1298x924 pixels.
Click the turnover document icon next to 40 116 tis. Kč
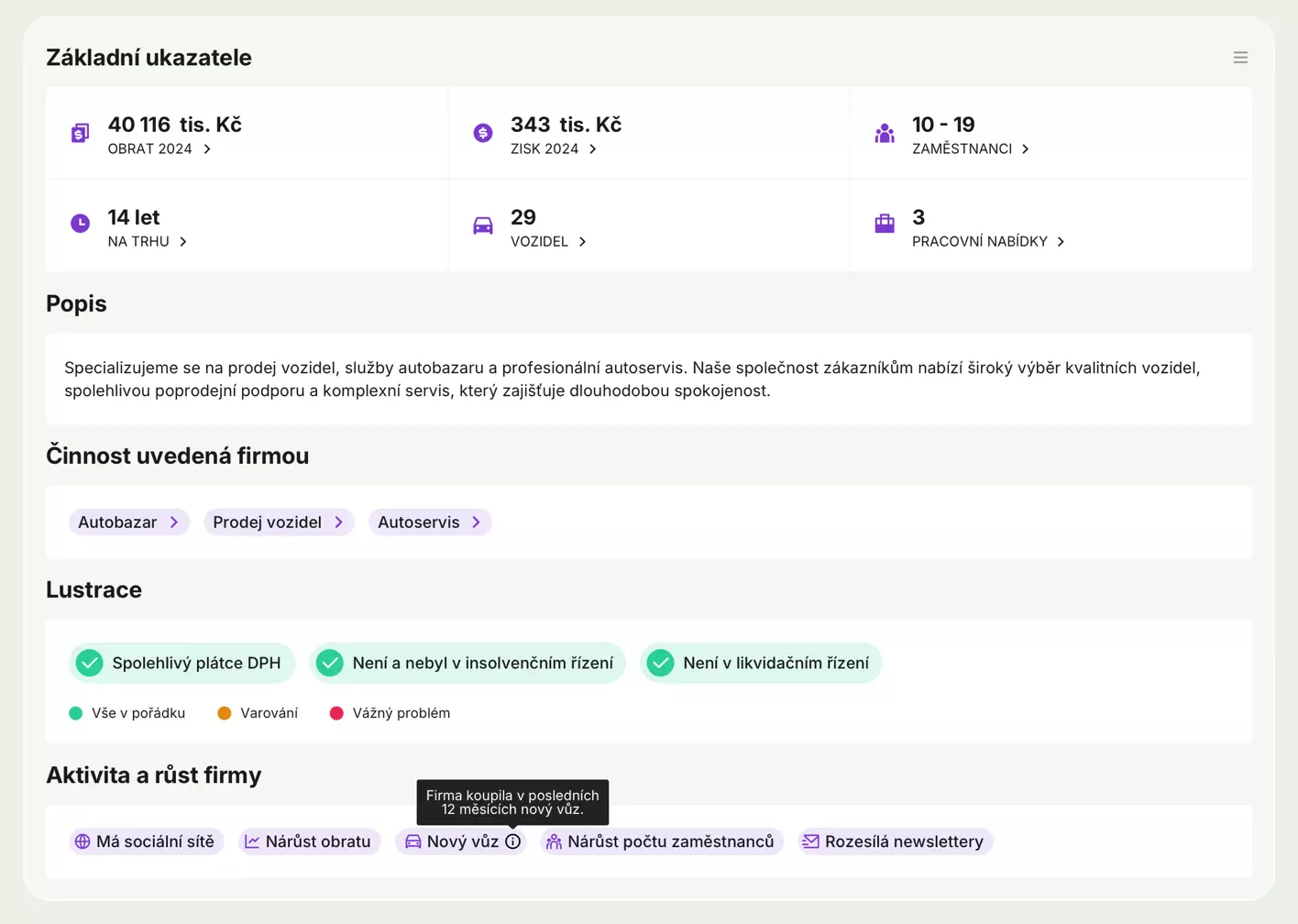(x=81, y=133)
